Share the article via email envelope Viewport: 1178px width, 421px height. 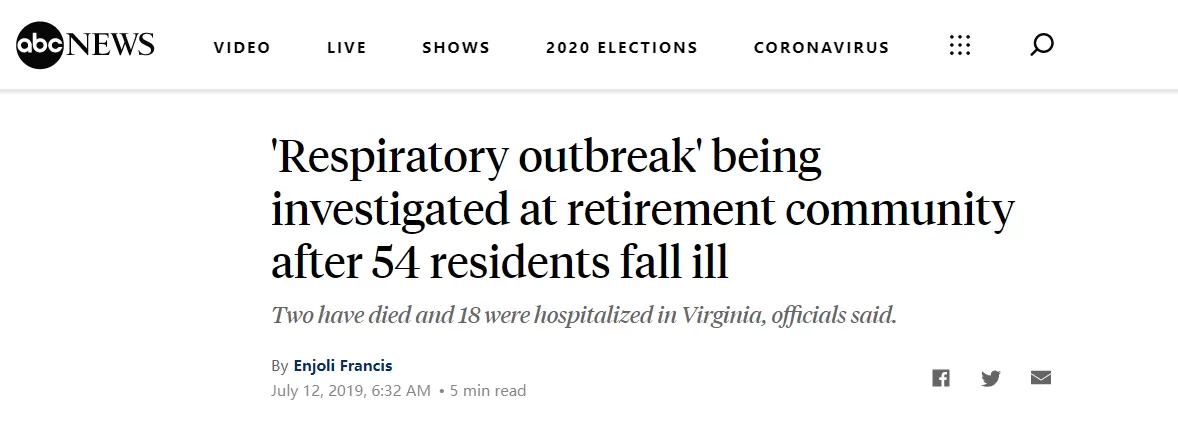1041,377
